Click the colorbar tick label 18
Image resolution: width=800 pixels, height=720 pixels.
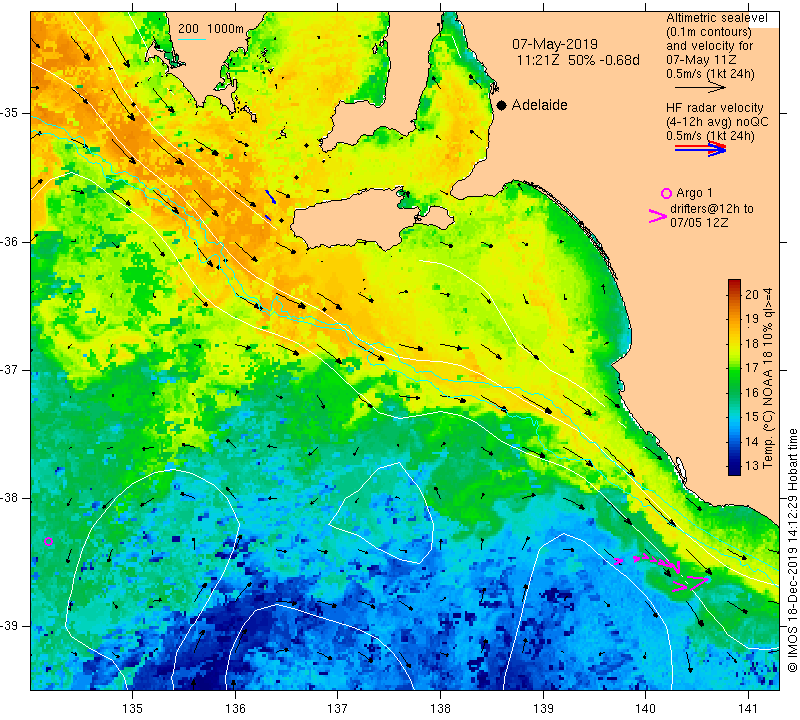(752, 343)
